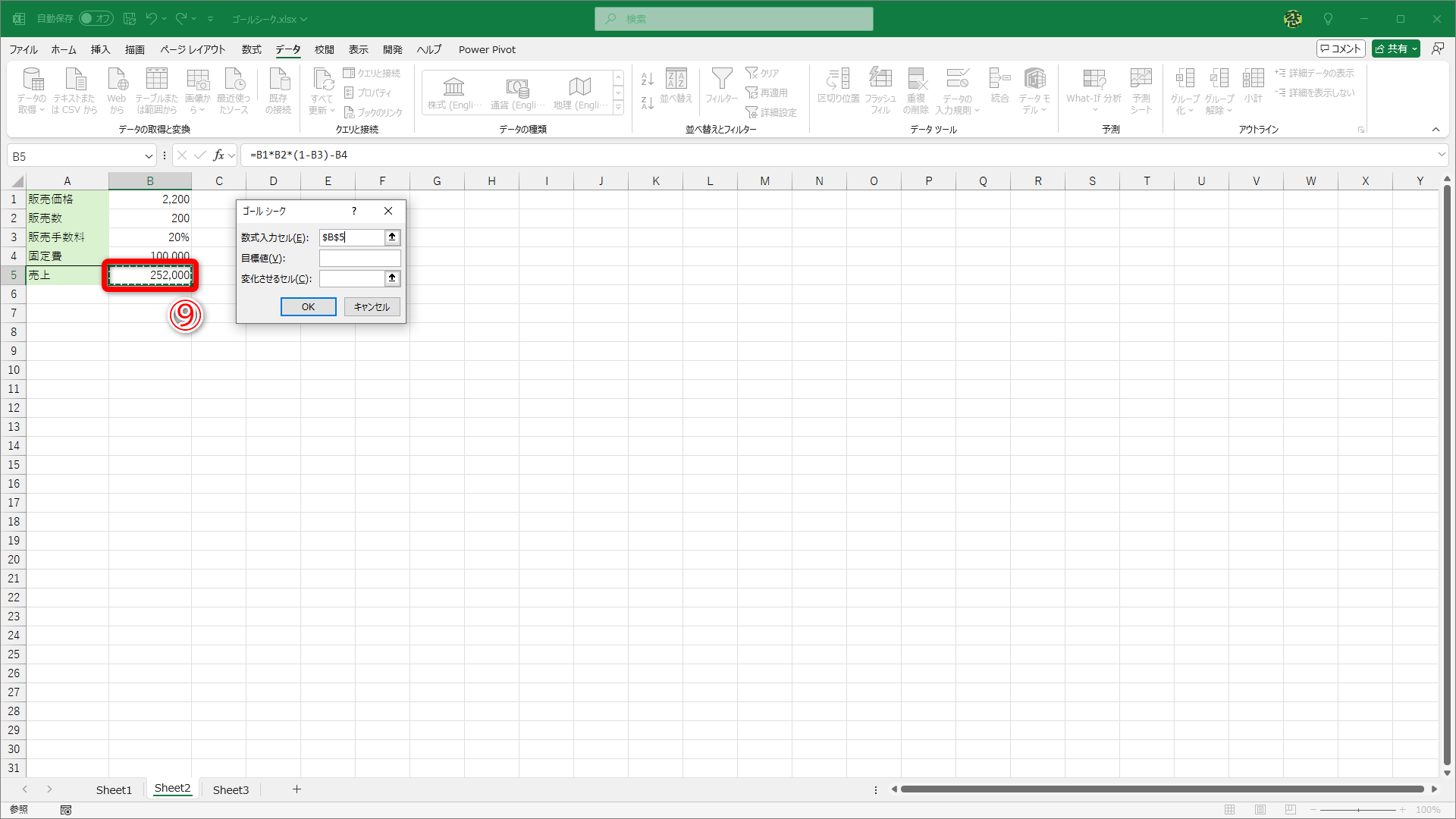Switch to the Sheet3 tab
The height and width of the screenshot is (819, 1456).
(231, 789)
